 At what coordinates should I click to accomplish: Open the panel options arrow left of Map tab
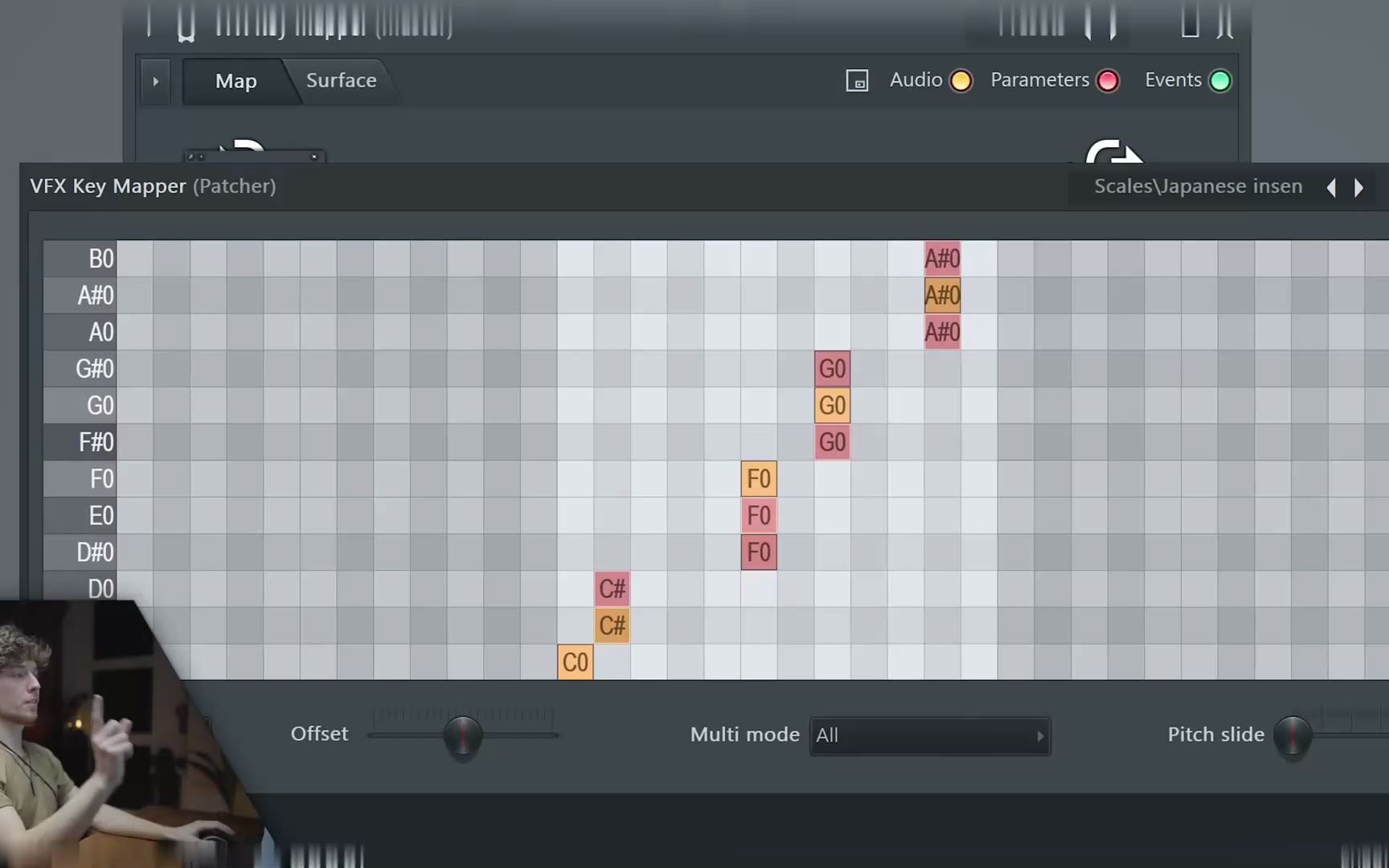(155, 81)
